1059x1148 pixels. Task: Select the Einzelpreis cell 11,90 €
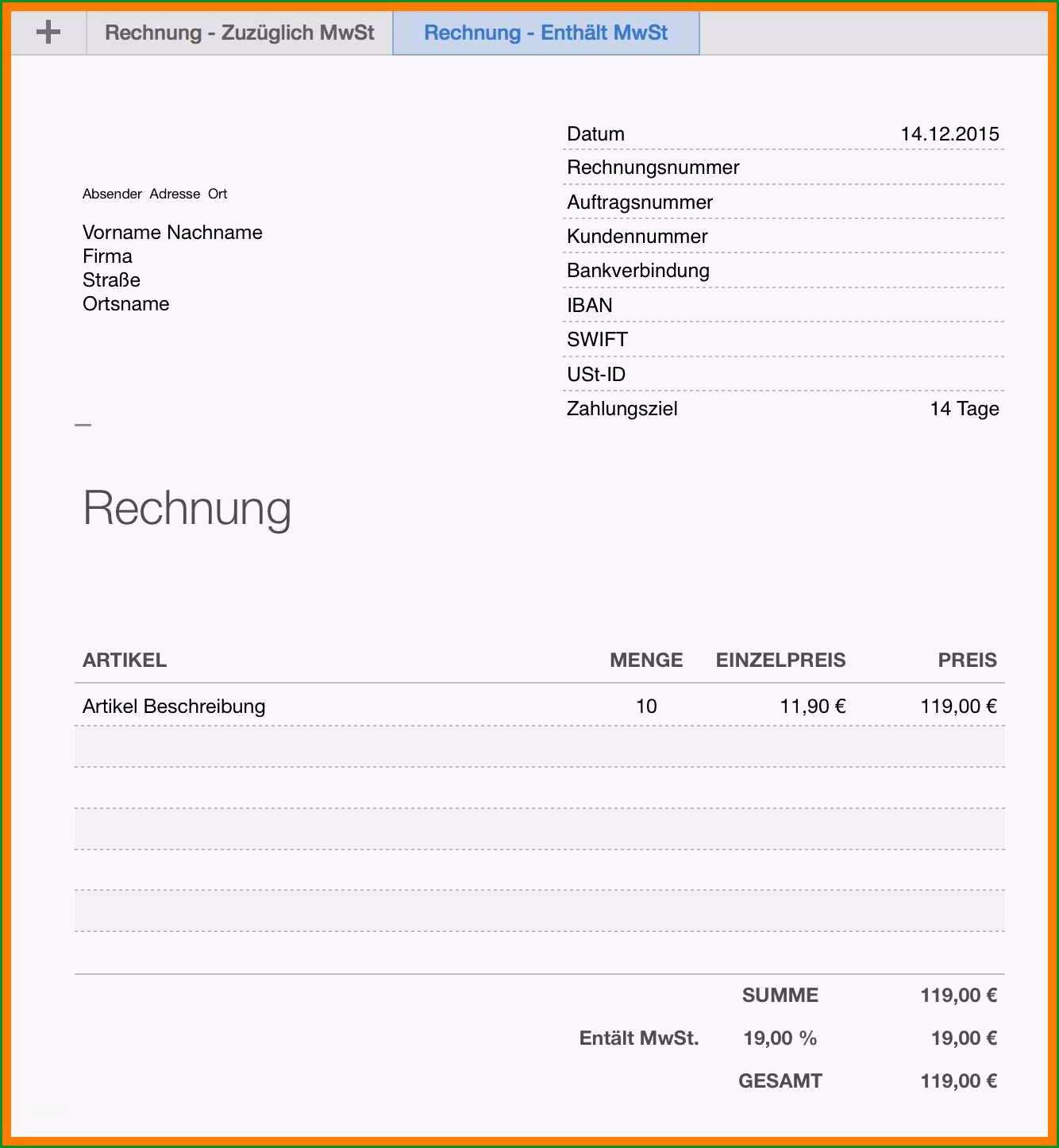coord(813,707)
